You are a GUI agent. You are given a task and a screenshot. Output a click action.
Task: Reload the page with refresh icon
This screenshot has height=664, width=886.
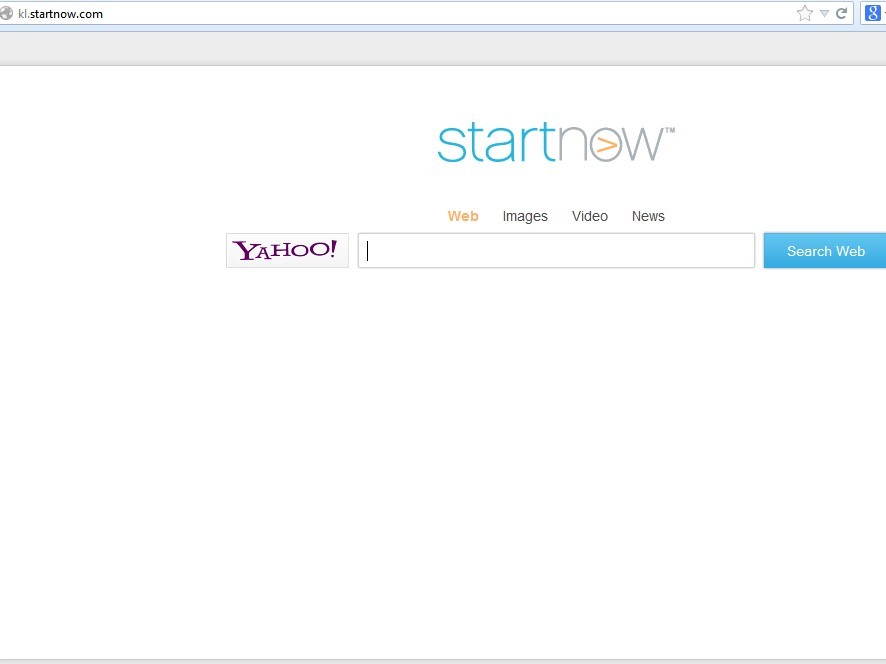(x=841, y=14)
